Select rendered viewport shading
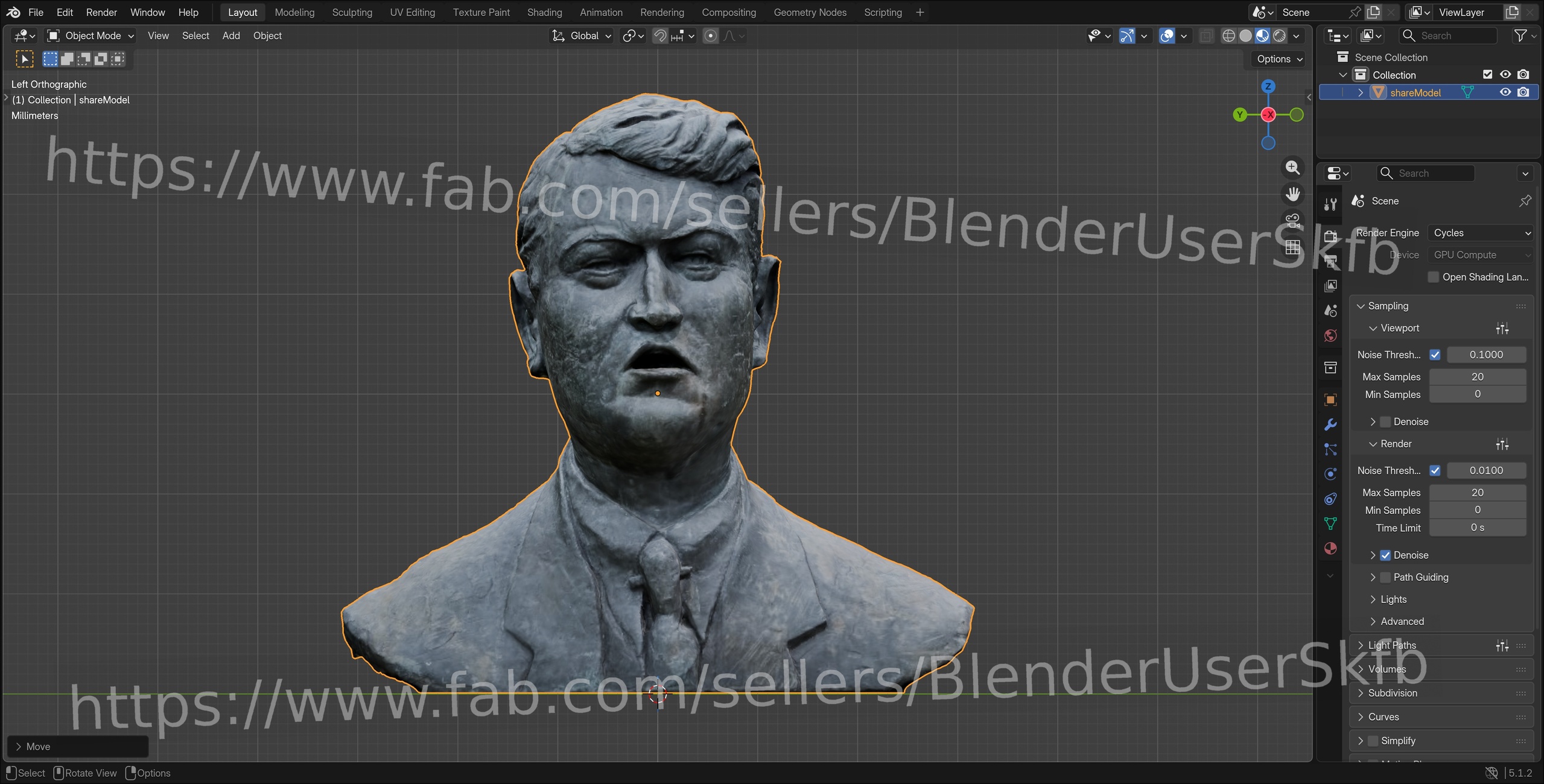 pos(1279,36)
